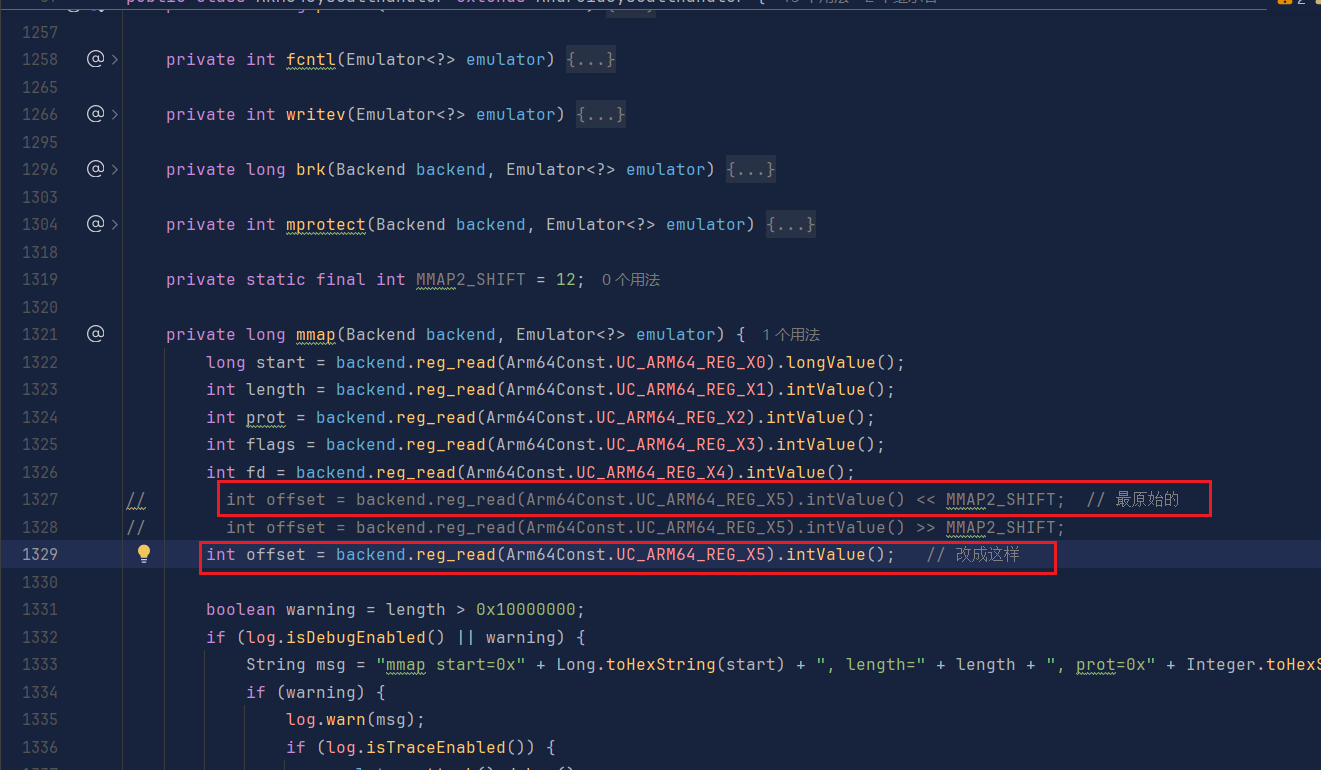Click UC_ARM64_REG_X1 on line 1323

691,390
